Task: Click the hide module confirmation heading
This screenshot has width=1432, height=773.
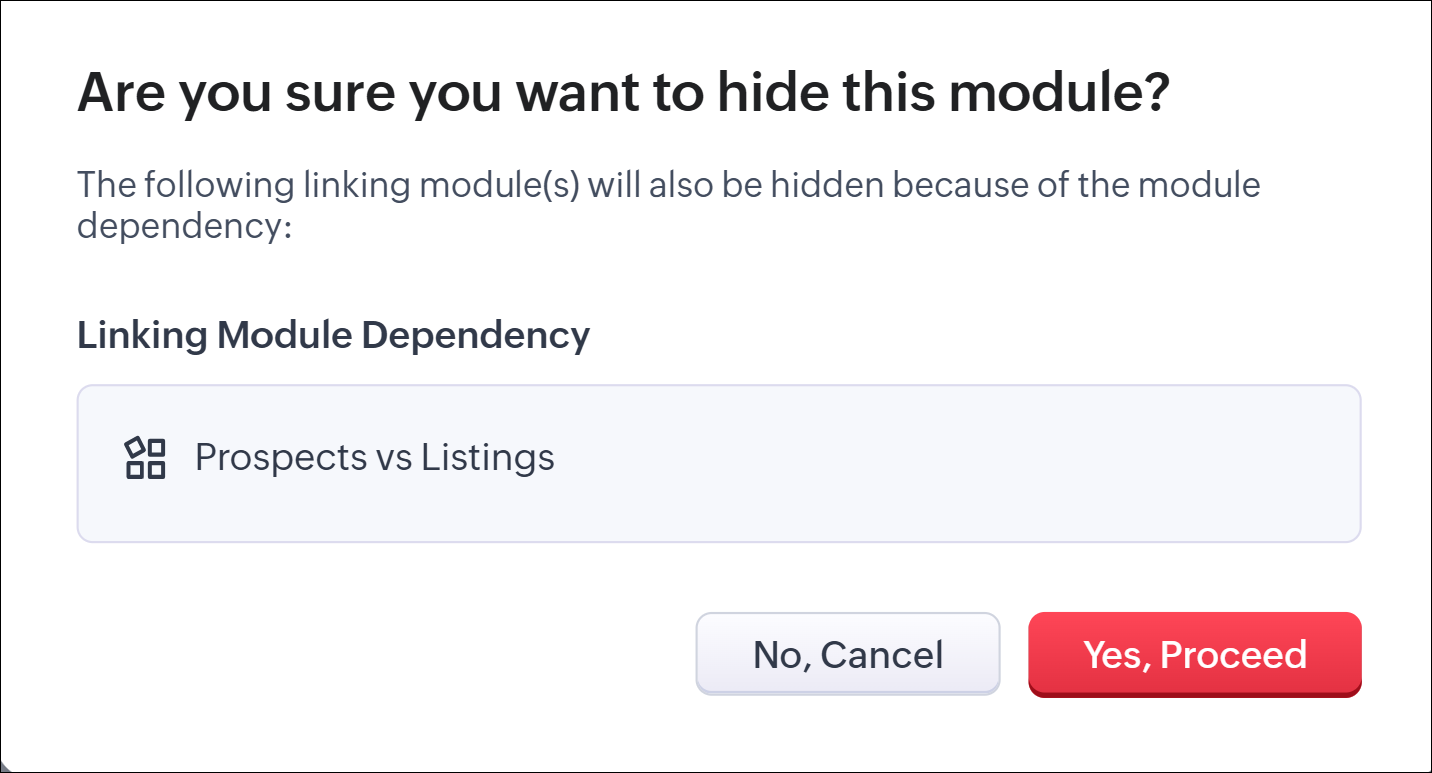Action: click(623, 92)
